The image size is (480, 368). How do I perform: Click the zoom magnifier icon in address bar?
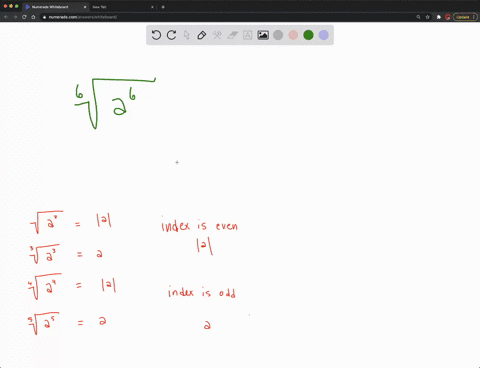click(418, 17)
